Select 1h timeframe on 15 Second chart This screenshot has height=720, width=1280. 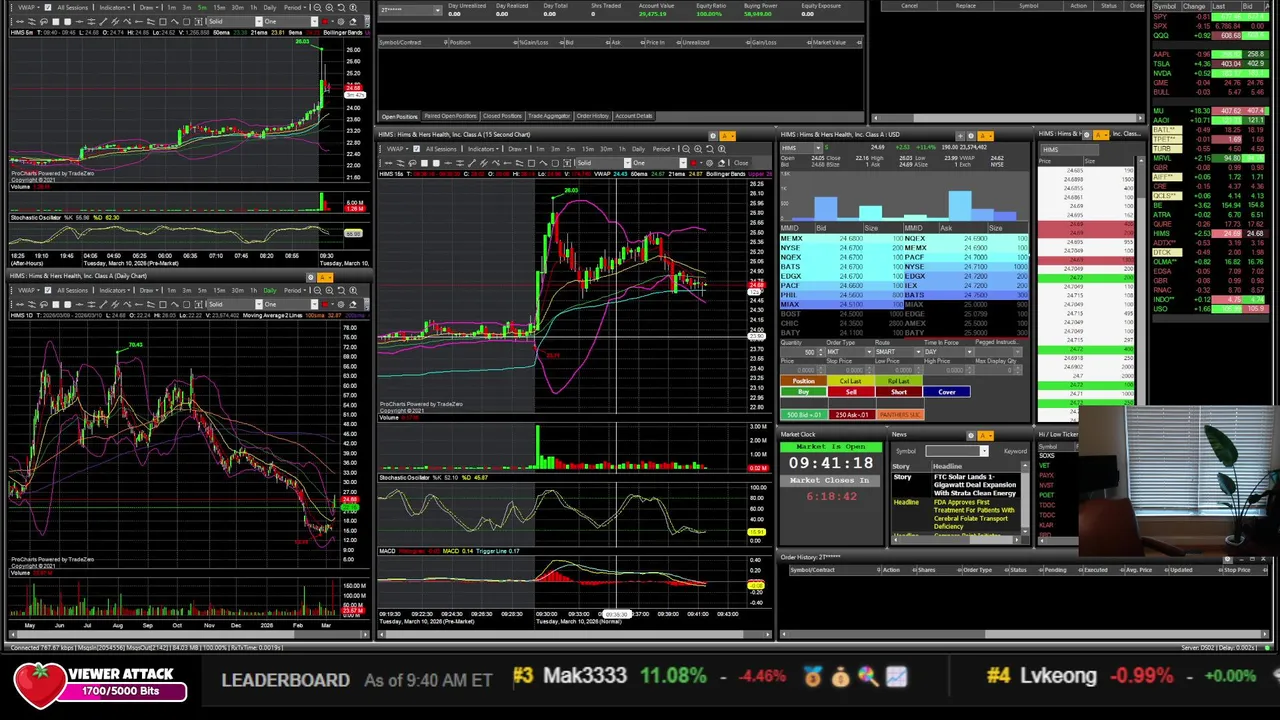(x=622, y=149)
